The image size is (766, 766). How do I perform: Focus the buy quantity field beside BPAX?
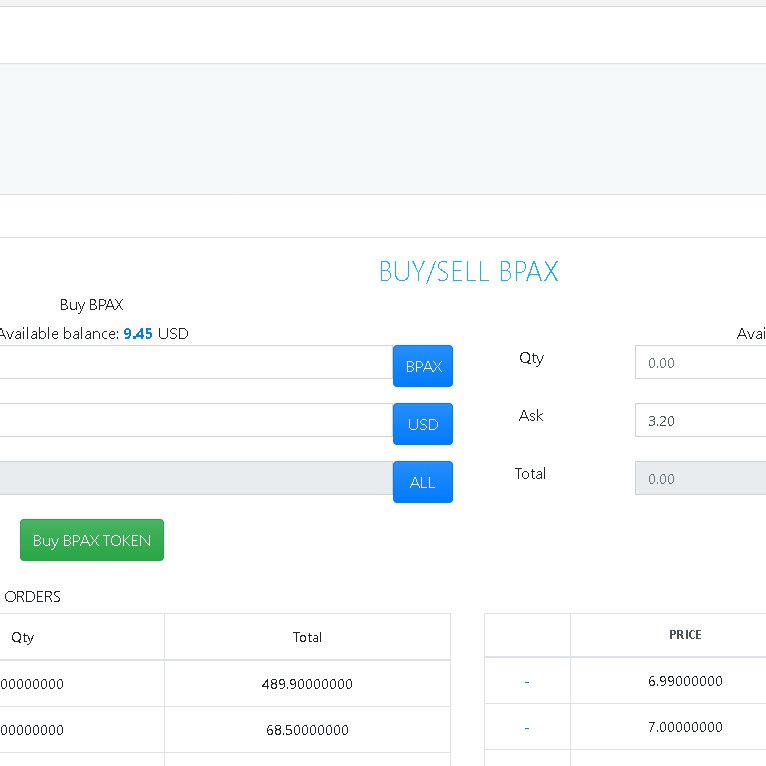[x=196, y=362]
